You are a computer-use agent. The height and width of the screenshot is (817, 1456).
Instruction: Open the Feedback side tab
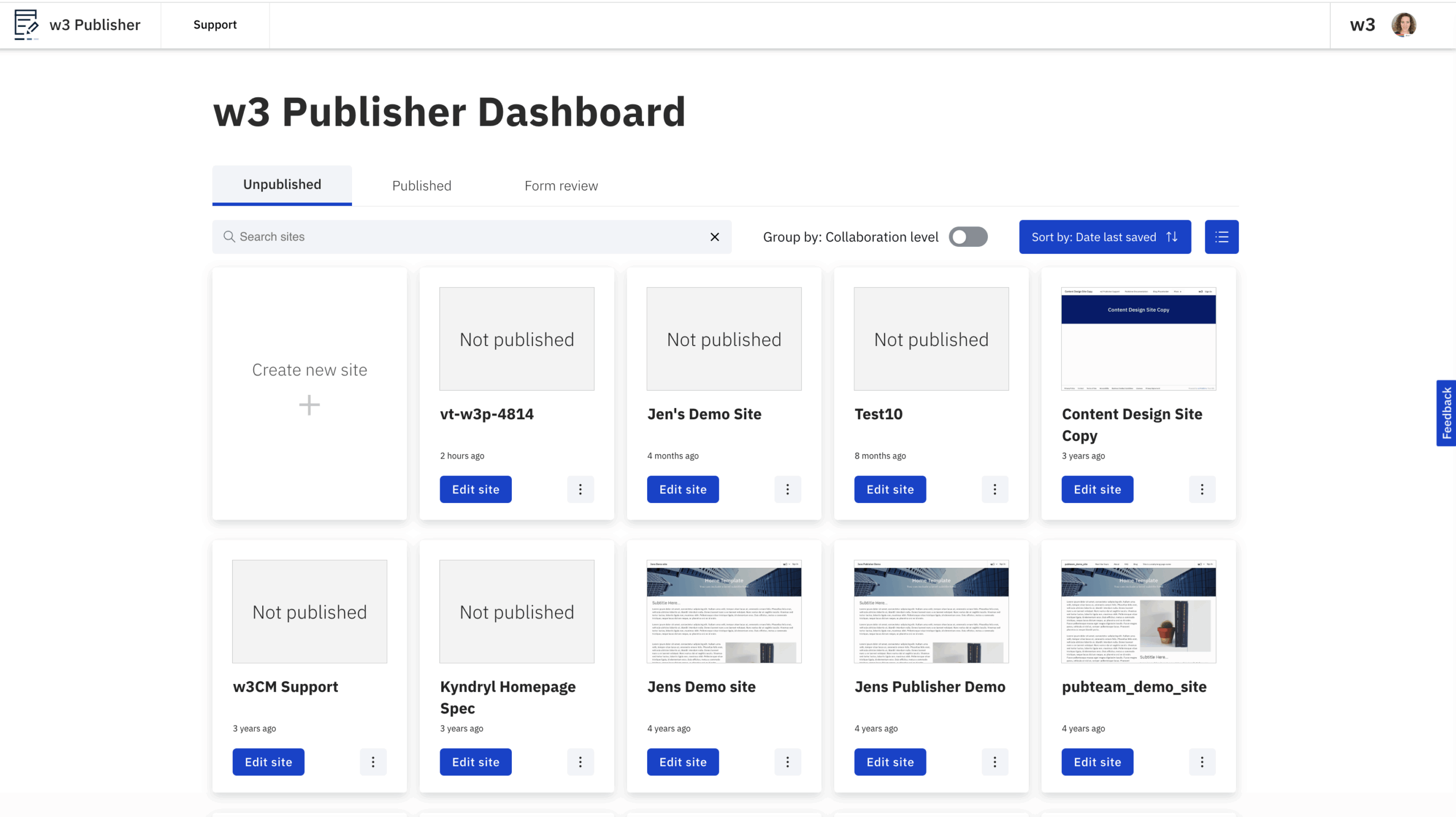click(1446, 413)
